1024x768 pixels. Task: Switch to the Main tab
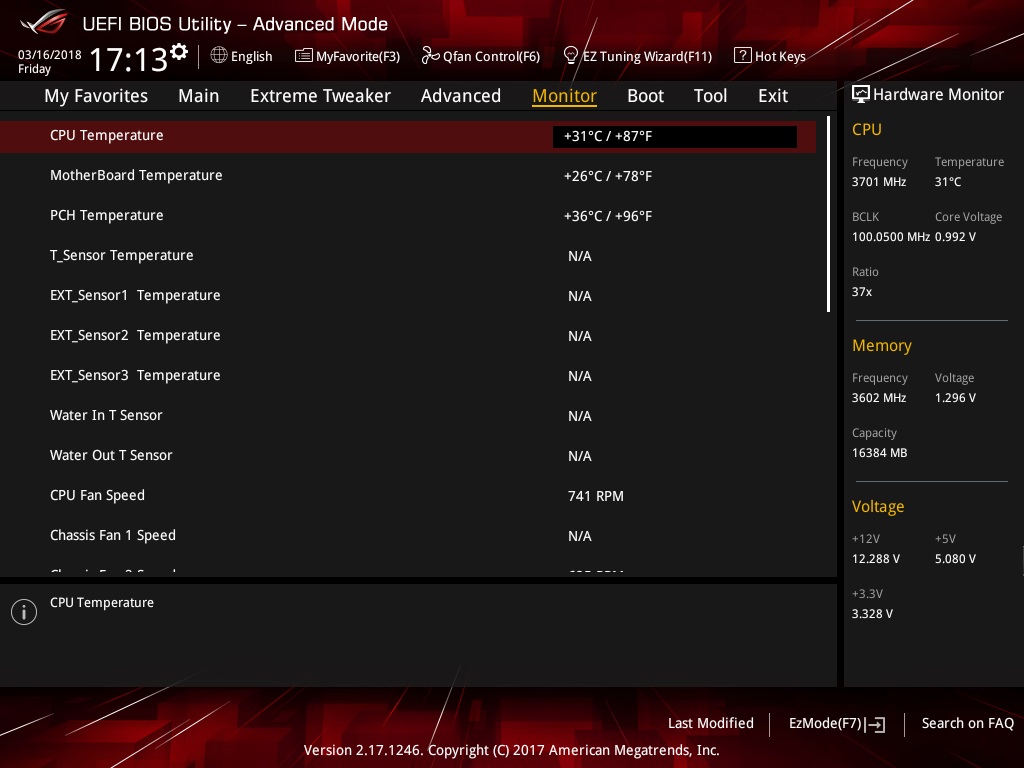(x=199, y=96)
